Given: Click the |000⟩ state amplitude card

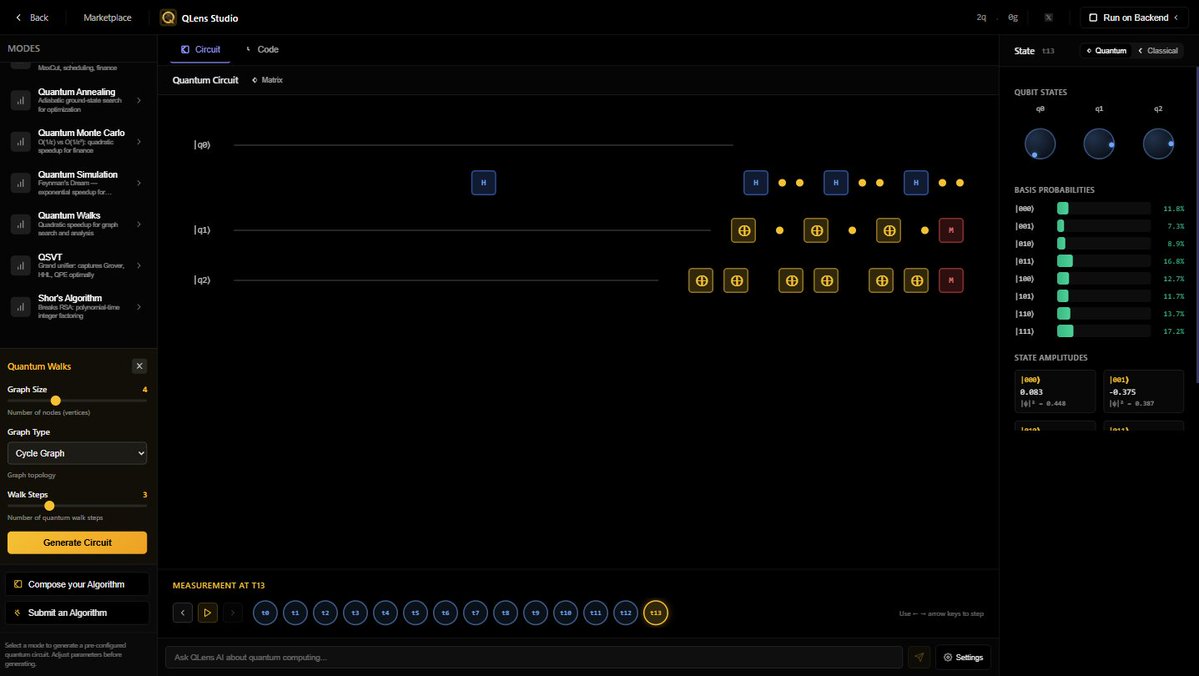Looking at the screenshot, I should click(1054, 392).
